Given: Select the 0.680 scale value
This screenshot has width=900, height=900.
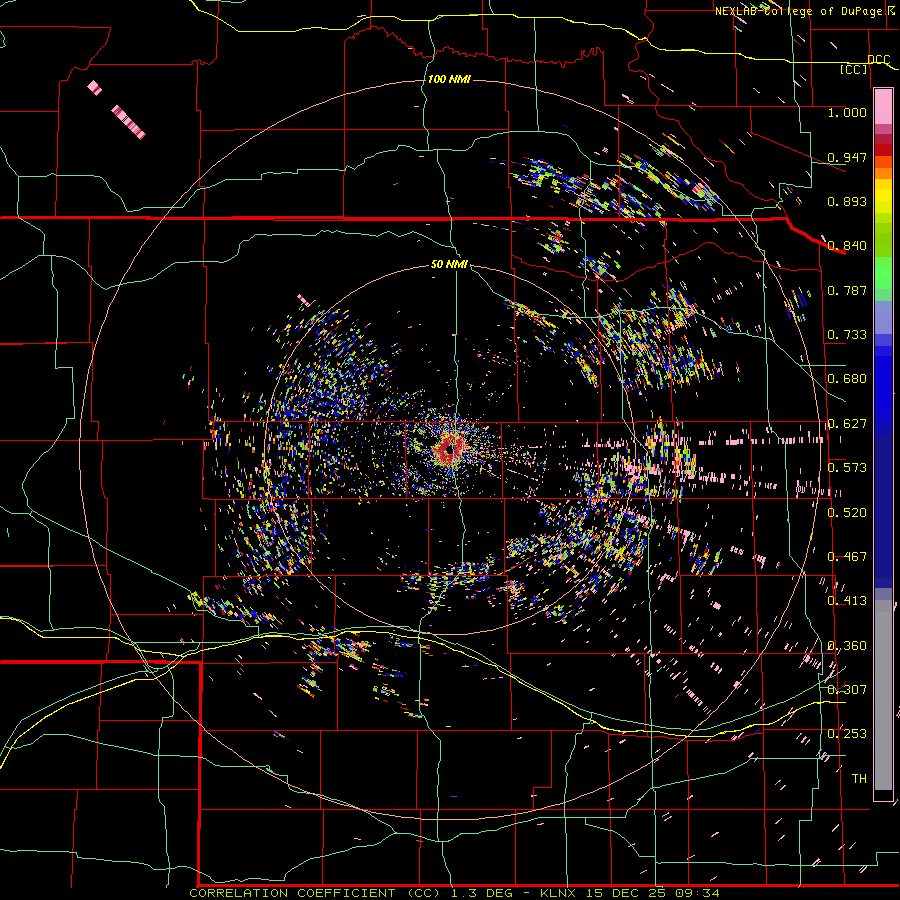Looking at the screenshot, I should (847, 378).
